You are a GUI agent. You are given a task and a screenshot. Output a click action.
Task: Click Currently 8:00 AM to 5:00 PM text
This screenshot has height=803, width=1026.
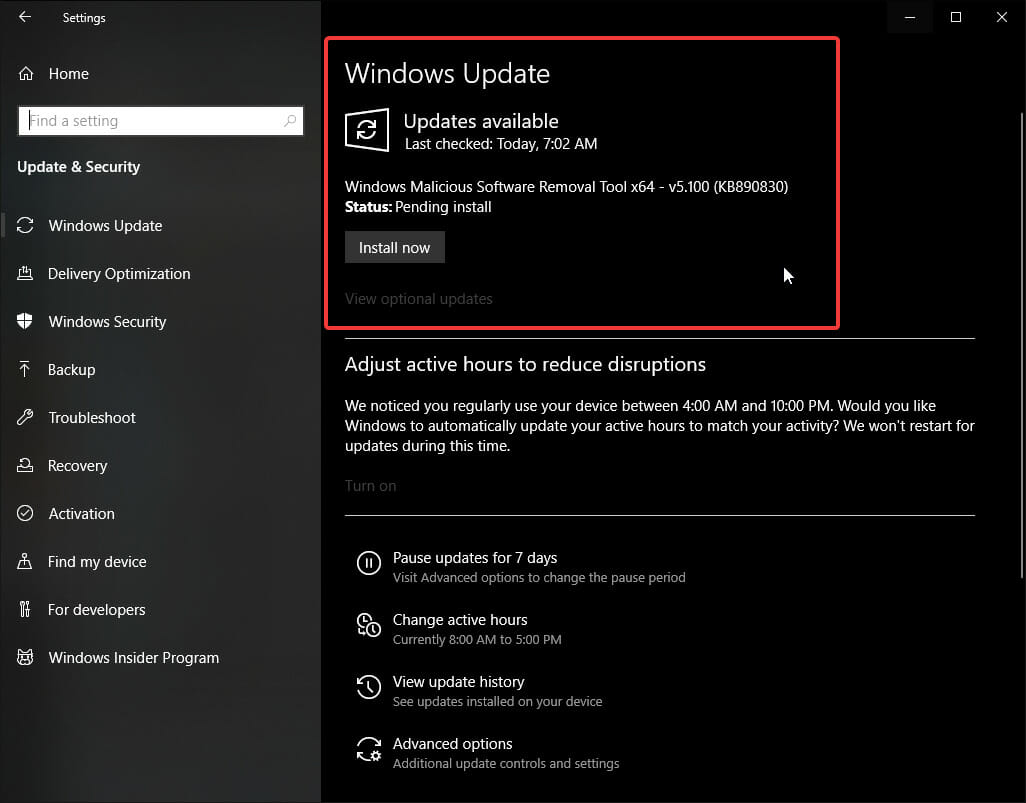pyautogui.click(x=477, y=639)
